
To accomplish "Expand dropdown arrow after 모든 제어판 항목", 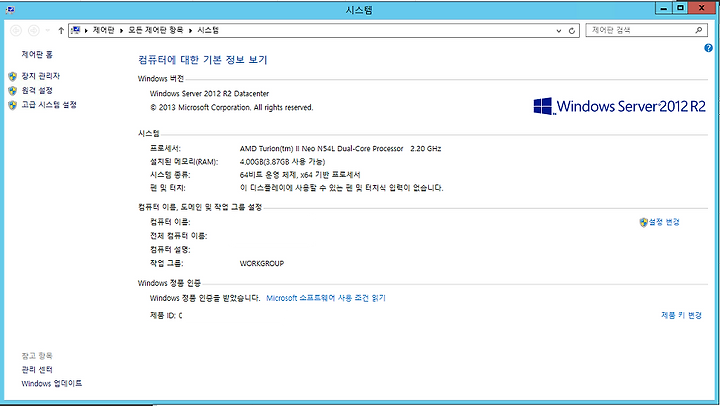I will (190, 30).
